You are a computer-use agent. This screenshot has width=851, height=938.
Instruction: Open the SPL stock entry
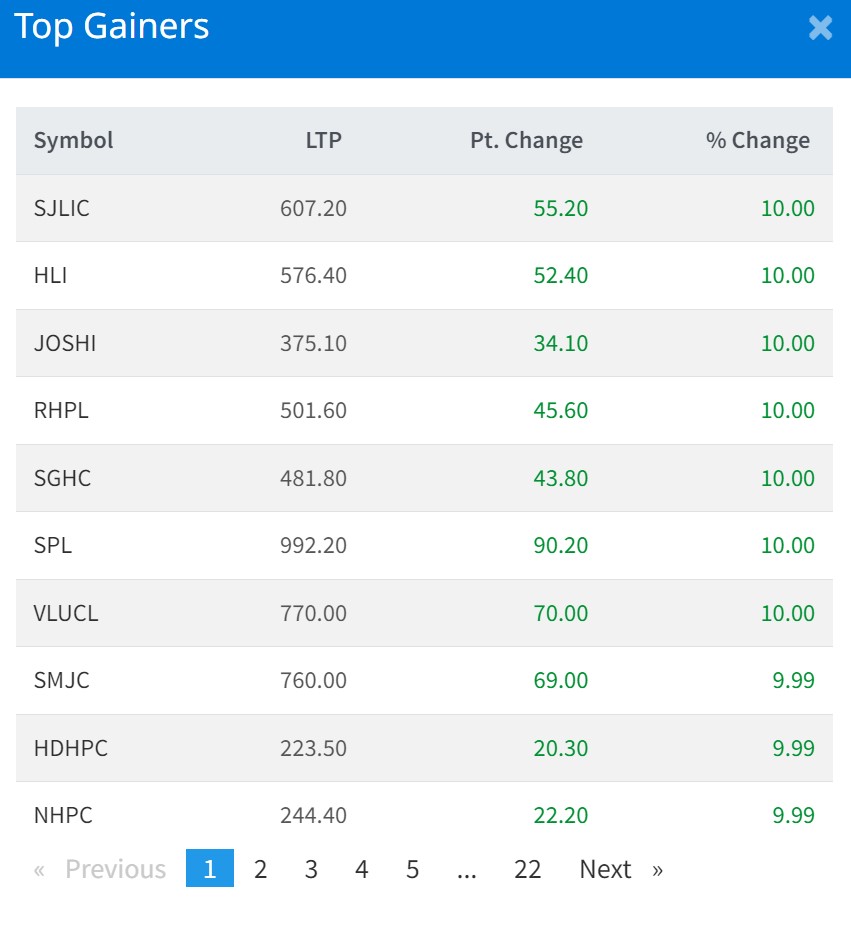pos(53,545)
